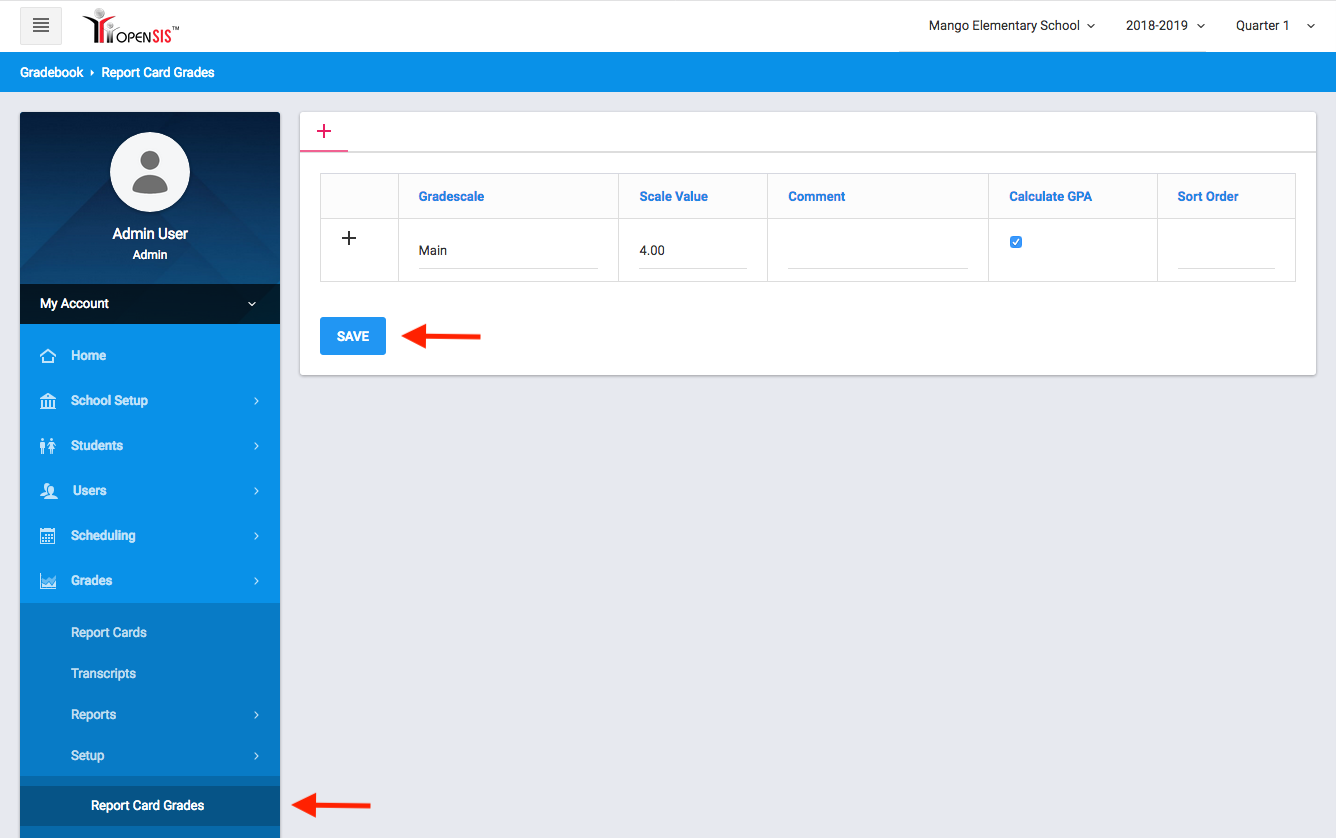Click the black plus icon in Main row
1336x838 pixels.
point(349,238)
